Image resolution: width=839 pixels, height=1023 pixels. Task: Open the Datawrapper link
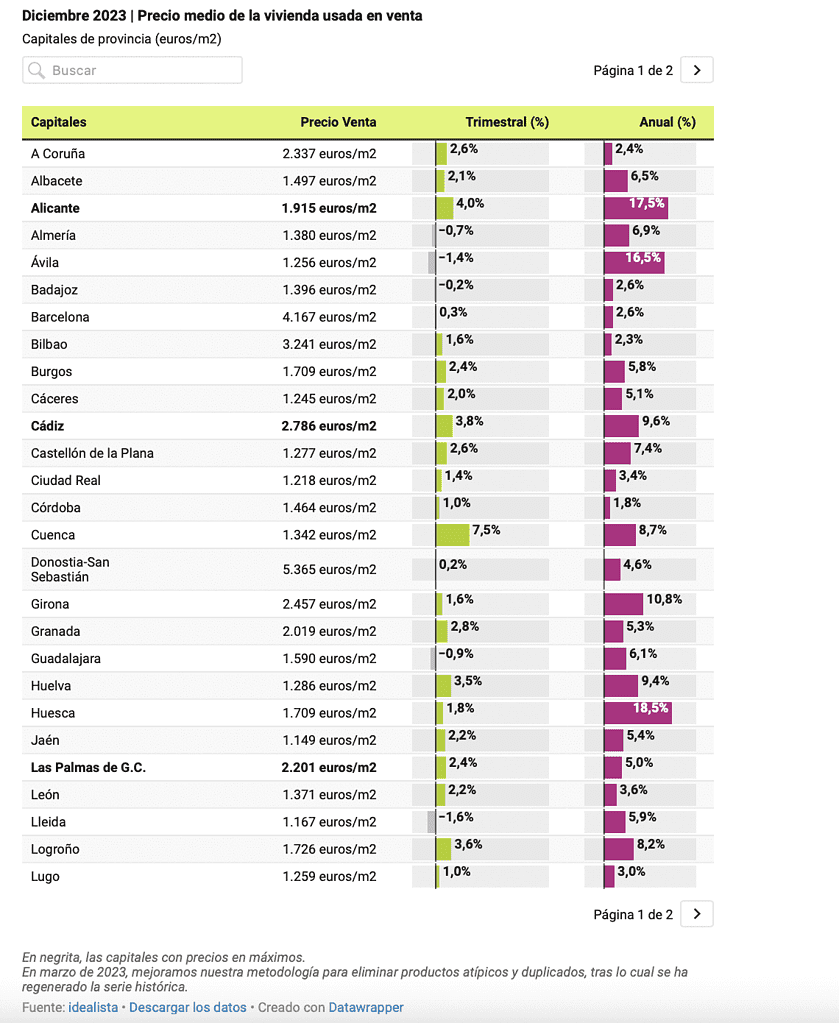pos(366,1007)
